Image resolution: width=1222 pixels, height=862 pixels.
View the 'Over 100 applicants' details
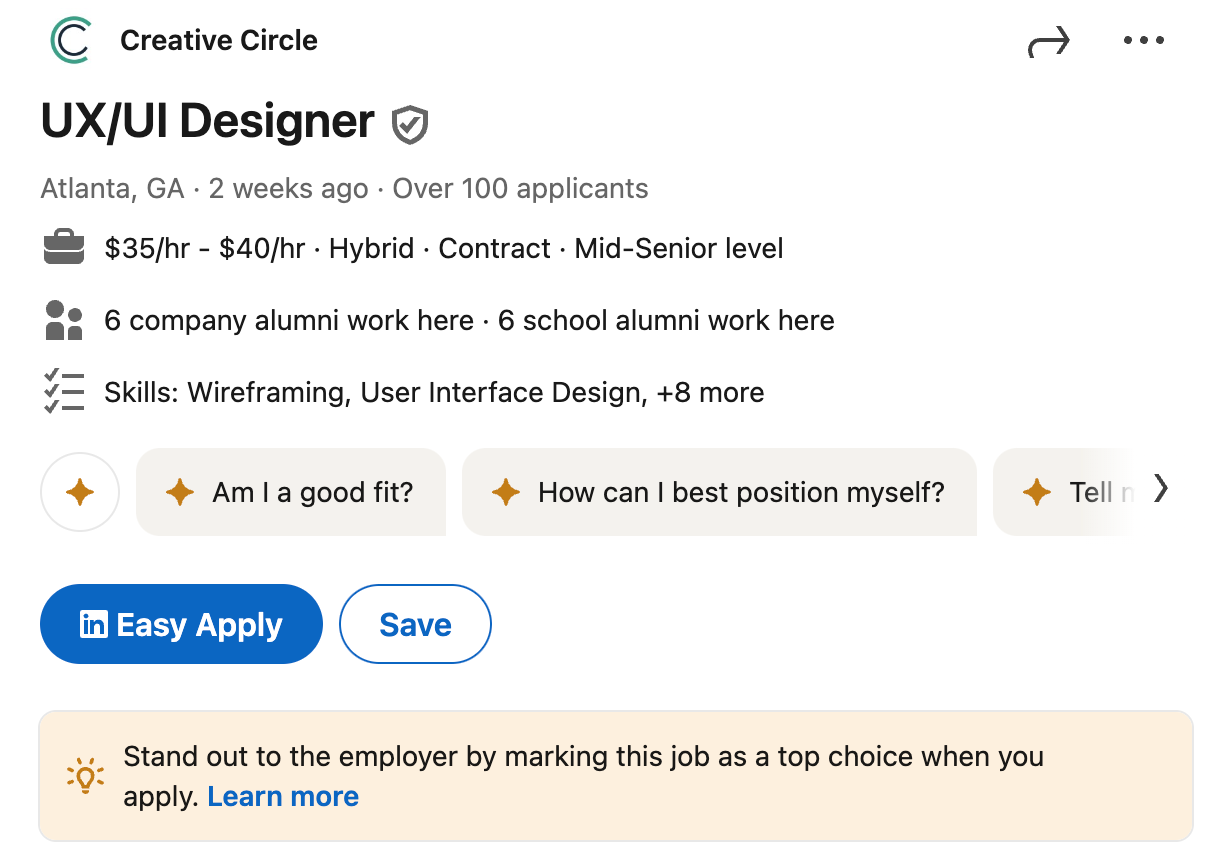pyautogui.click(x=519, y=188)
